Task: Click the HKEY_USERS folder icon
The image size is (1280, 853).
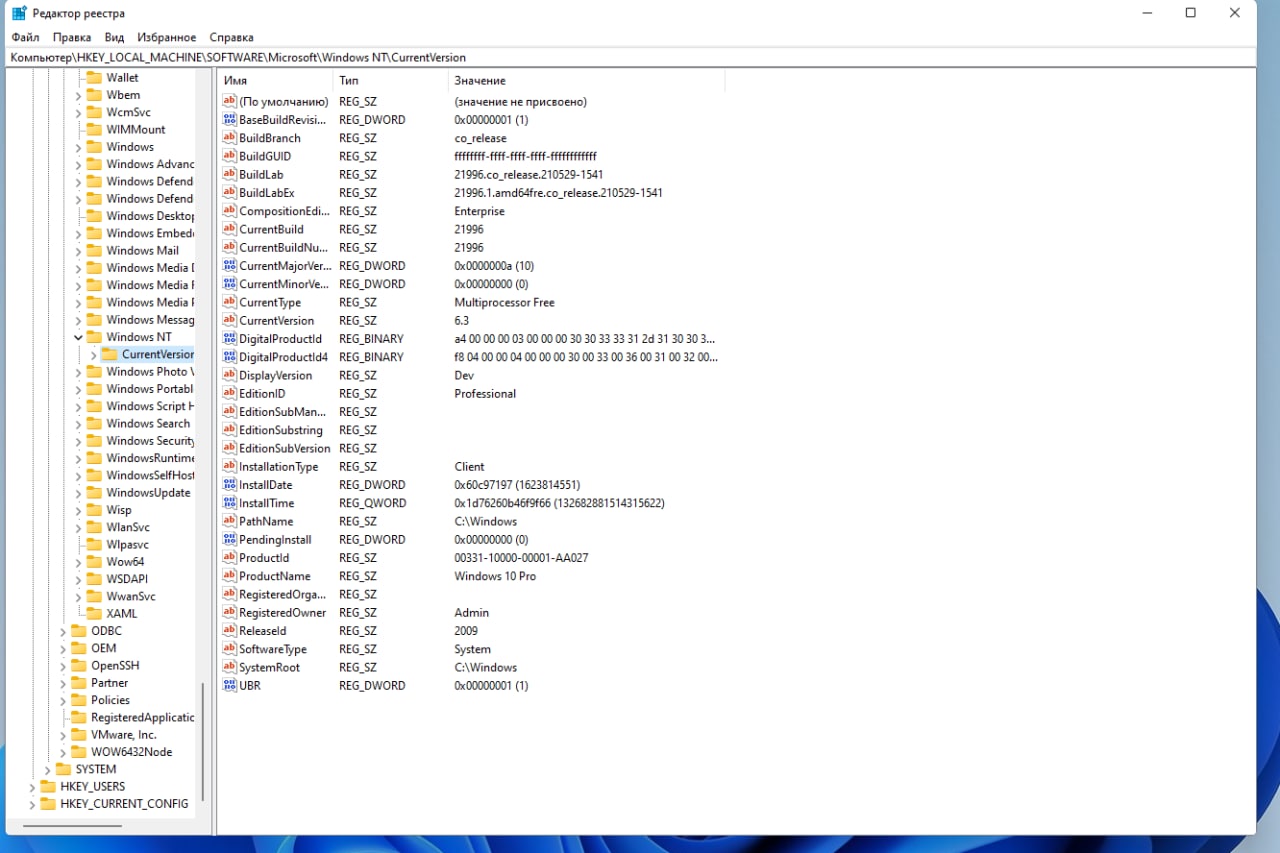Action: [x=48, y=786]
